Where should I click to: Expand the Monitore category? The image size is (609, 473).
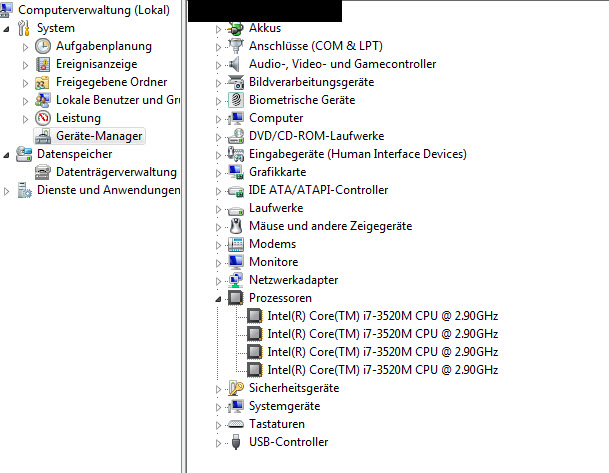218,263
